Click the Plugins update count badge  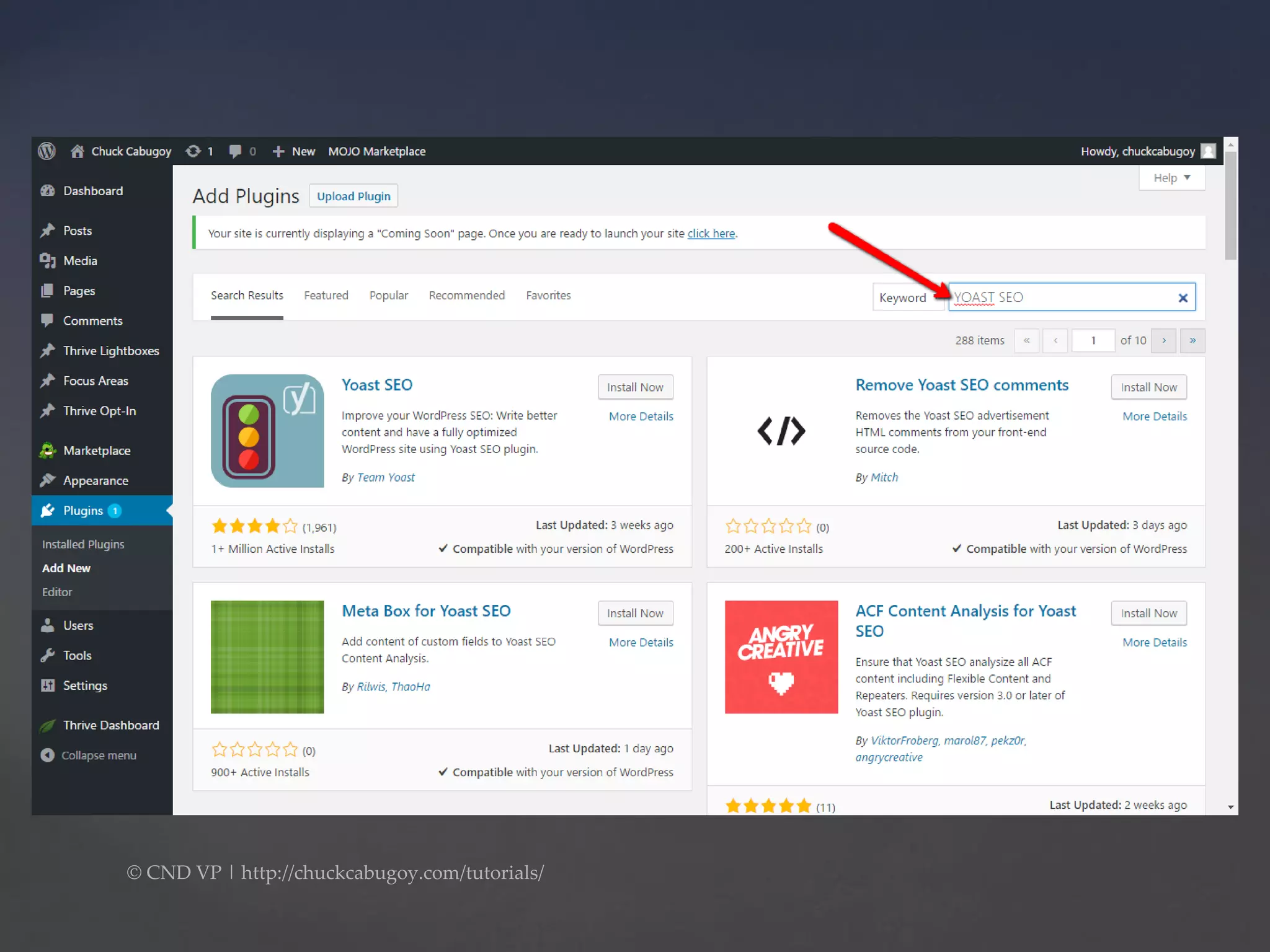(x=114, y=511)
